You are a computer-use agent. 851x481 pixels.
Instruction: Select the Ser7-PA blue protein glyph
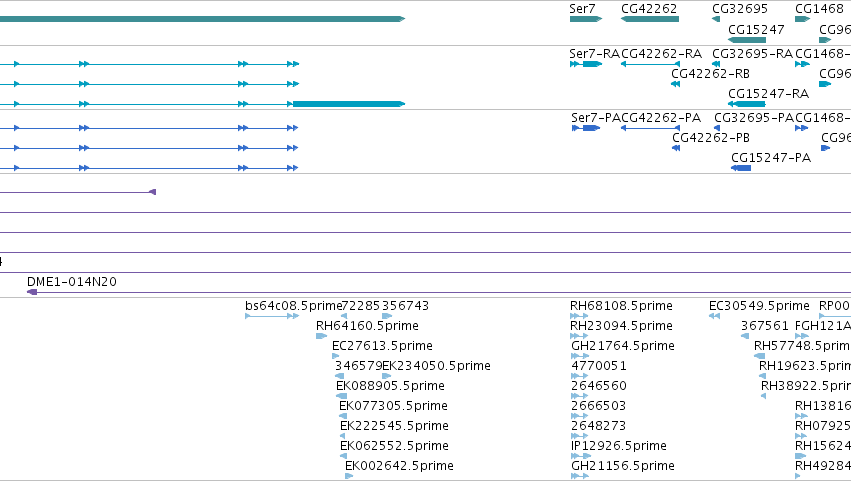586,128
